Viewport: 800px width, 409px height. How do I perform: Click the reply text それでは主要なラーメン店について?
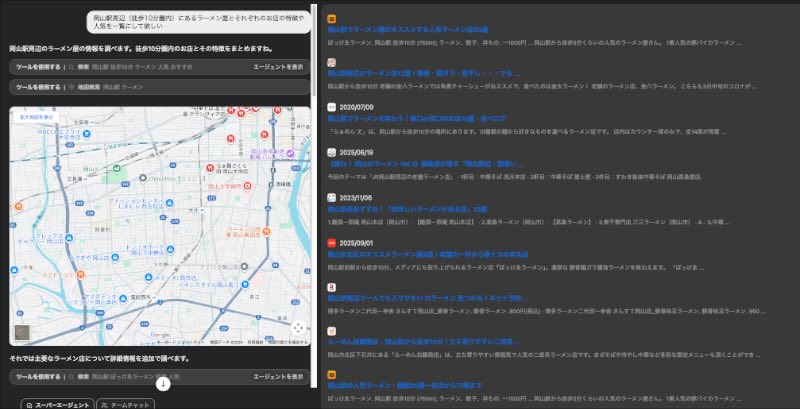[99, 359]
